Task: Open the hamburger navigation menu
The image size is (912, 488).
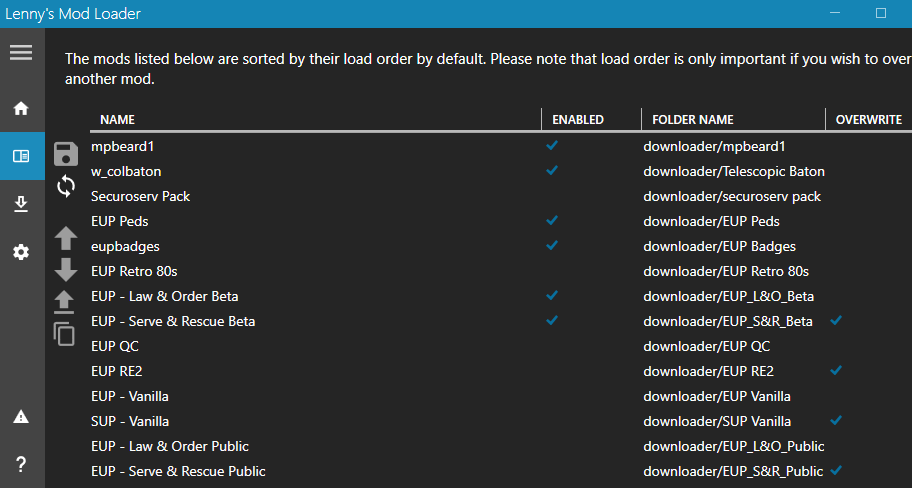Action: [21, 52]
